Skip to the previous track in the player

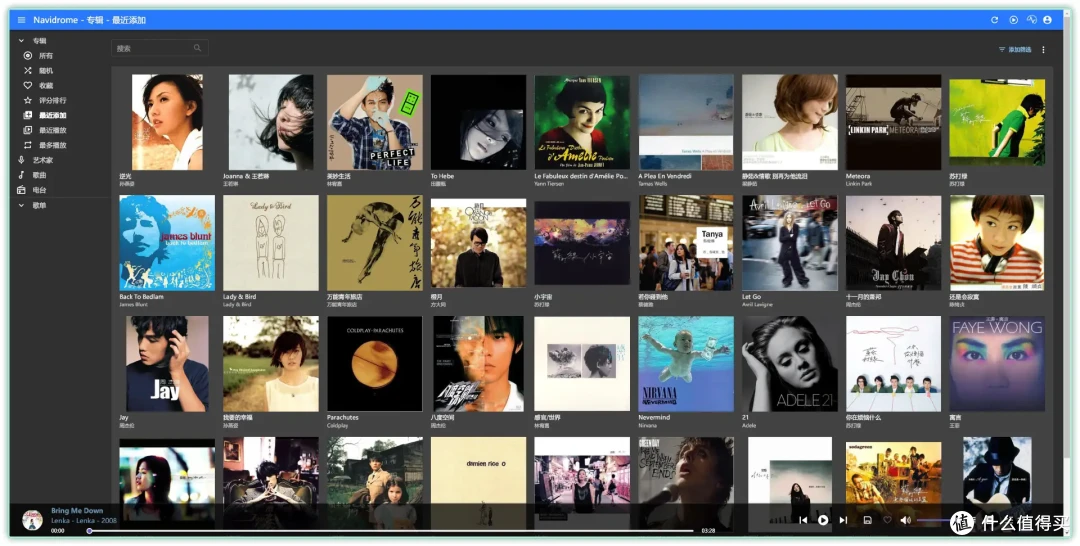(x=803, y=521)
